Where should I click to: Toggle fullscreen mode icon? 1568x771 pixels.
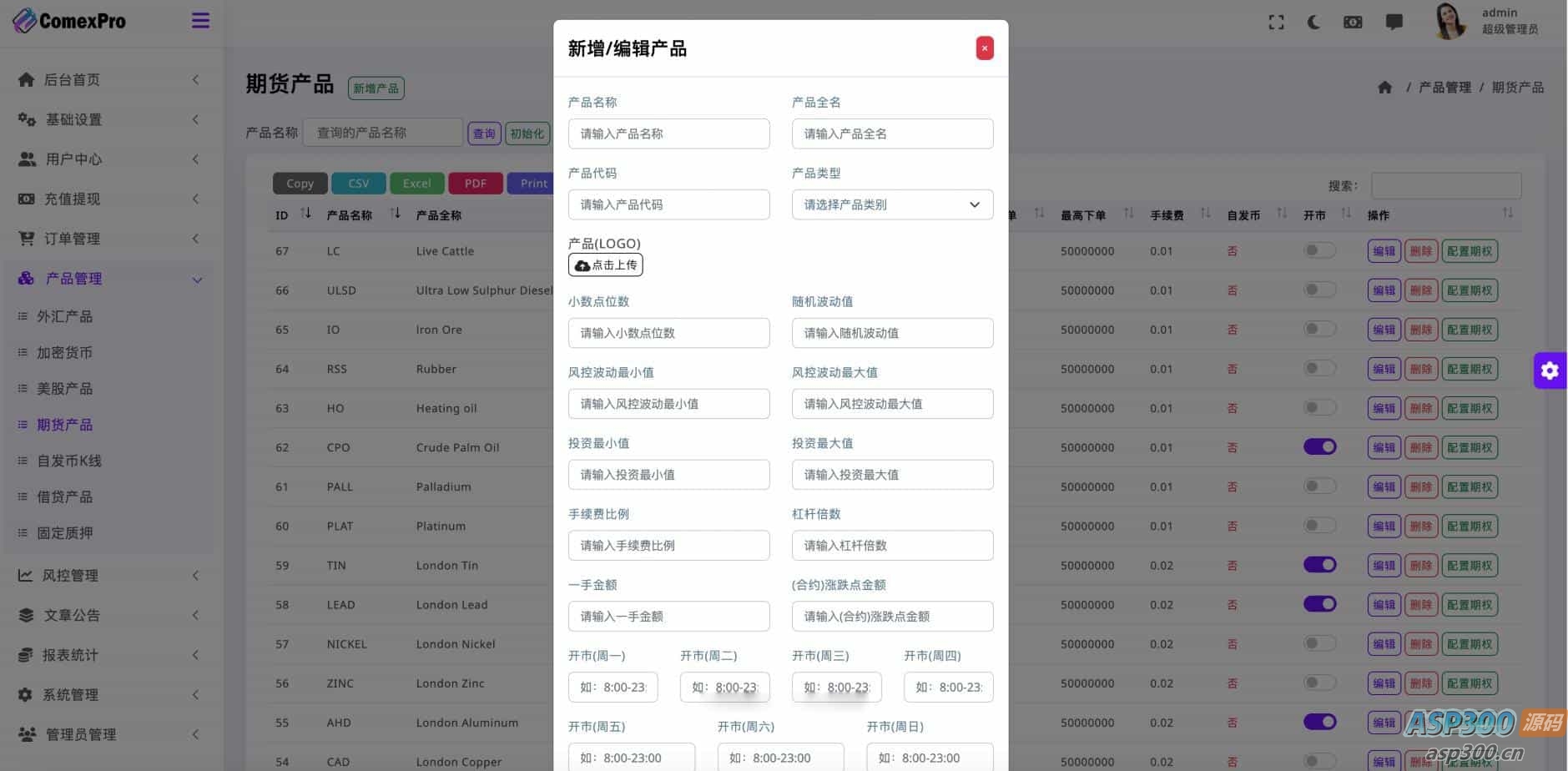click(x=1276, y=23)
